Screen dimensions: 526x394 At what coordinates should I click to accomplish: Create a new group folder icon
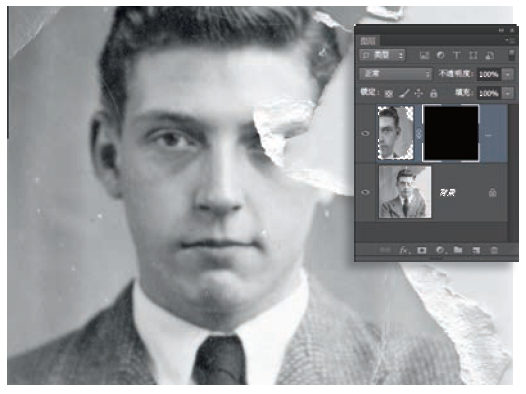pos(458,250)
